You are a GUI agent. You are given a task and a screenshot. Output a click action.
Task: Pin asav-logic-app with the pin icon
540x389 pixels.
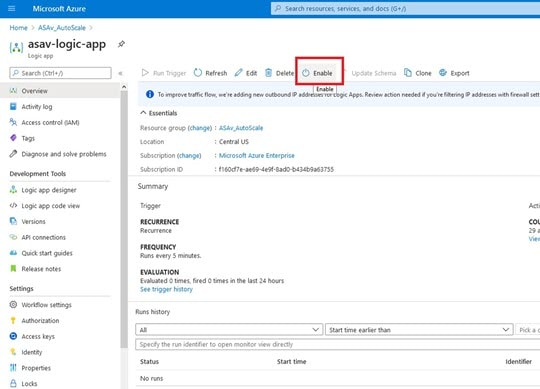click(121, 44)
